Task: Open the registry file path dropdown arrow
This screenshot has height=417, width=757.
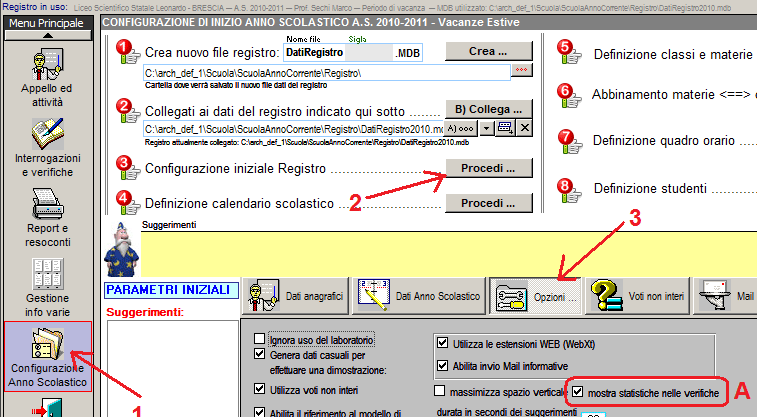Action: point(486,128)
